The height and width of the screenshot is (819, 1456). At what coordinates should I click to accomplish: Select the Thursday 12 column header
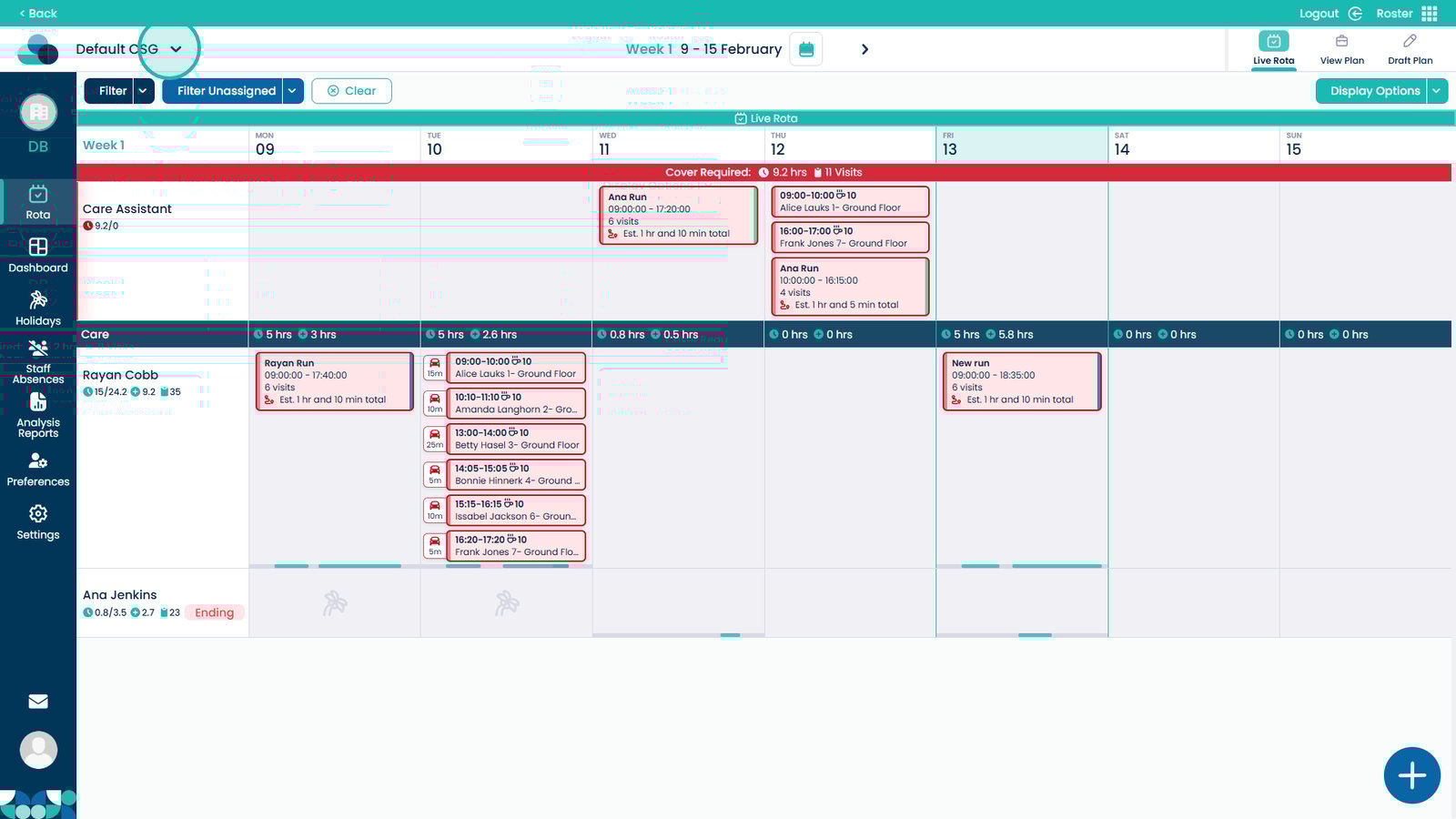[x=850, y=145]
